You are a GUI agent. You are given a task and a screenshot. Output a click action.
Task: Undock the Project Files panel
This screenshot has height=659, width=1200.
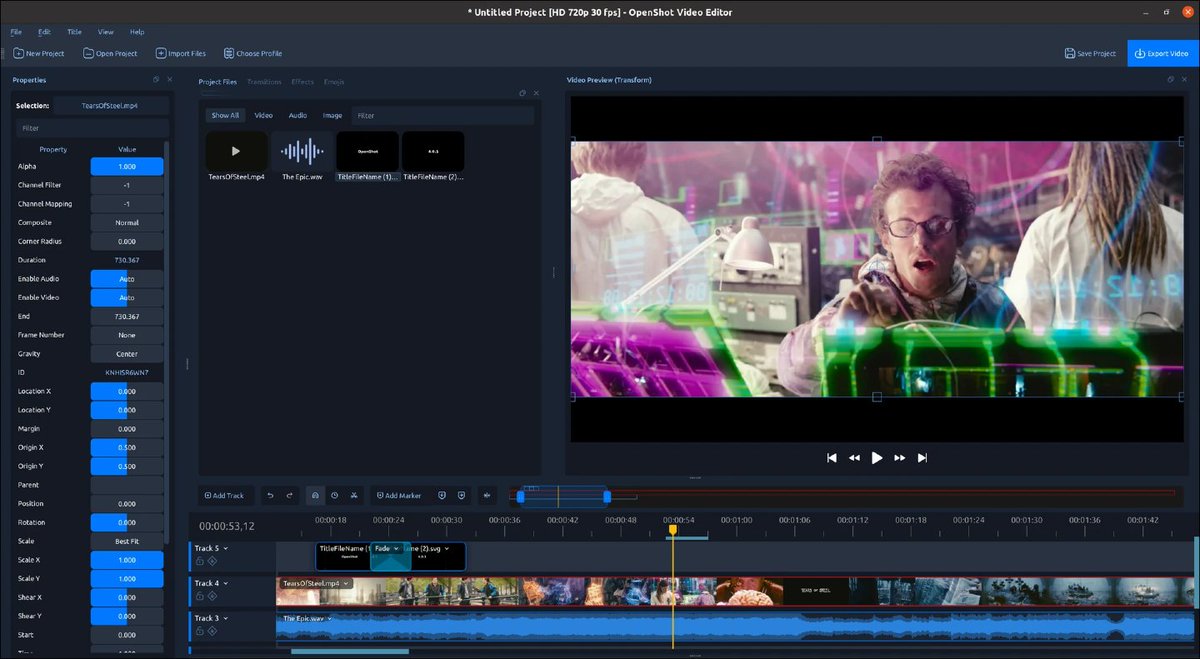[522, 93]
